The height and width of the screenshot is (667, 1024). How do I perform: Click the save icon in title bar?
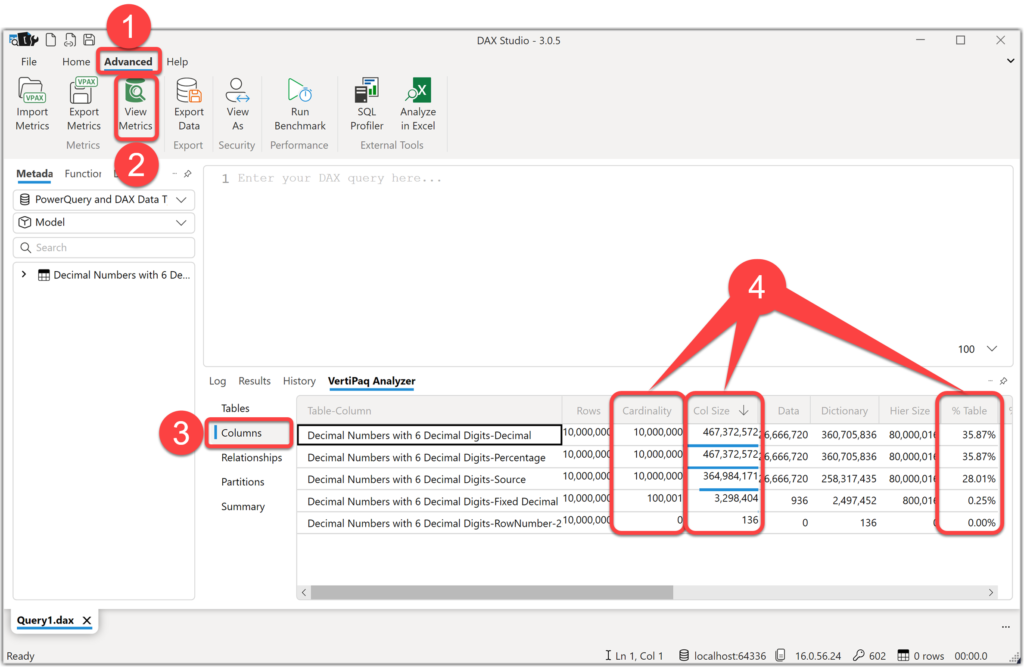pyautogui.click(x=89, y=40)
